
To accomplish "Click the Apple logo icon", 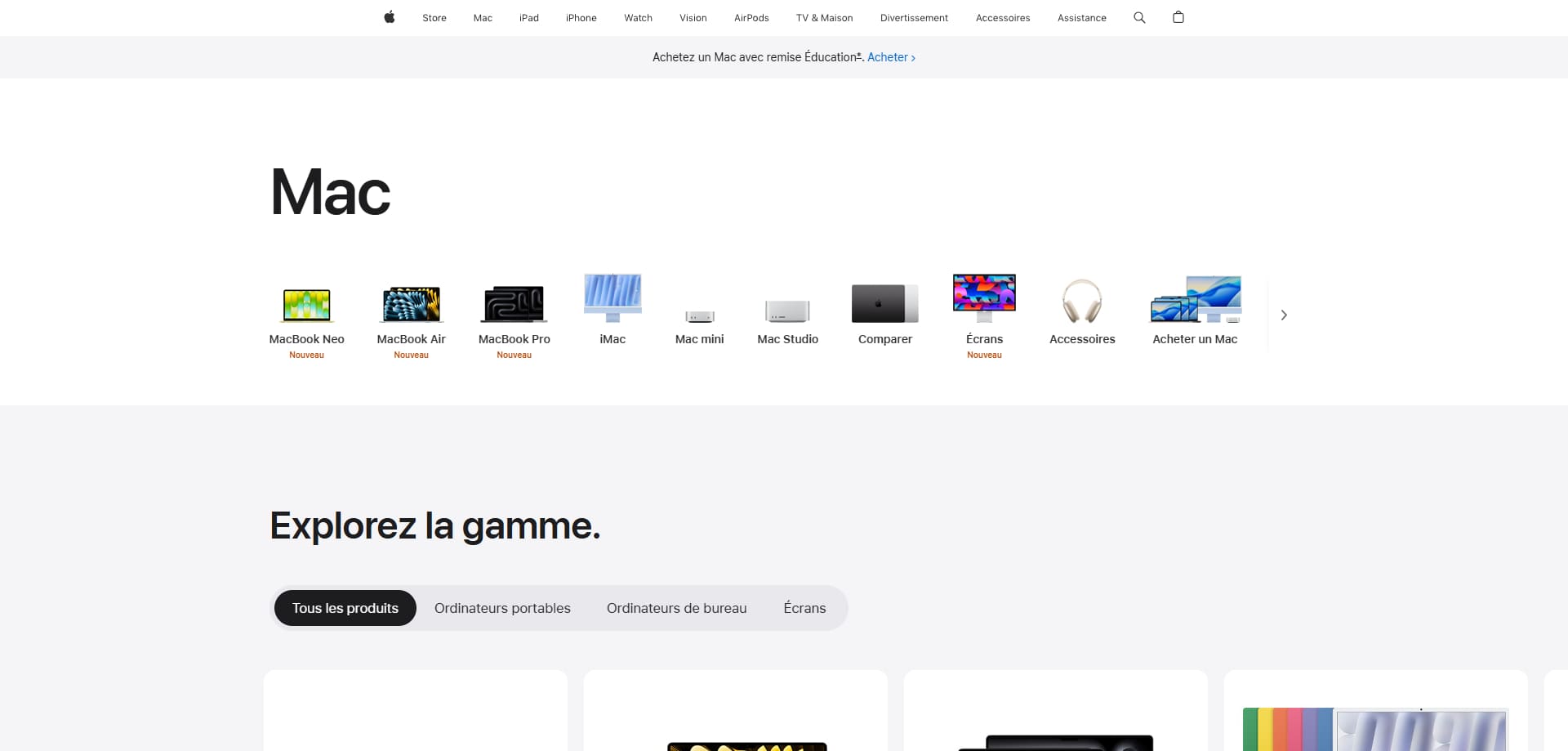I will coord(390,17).
